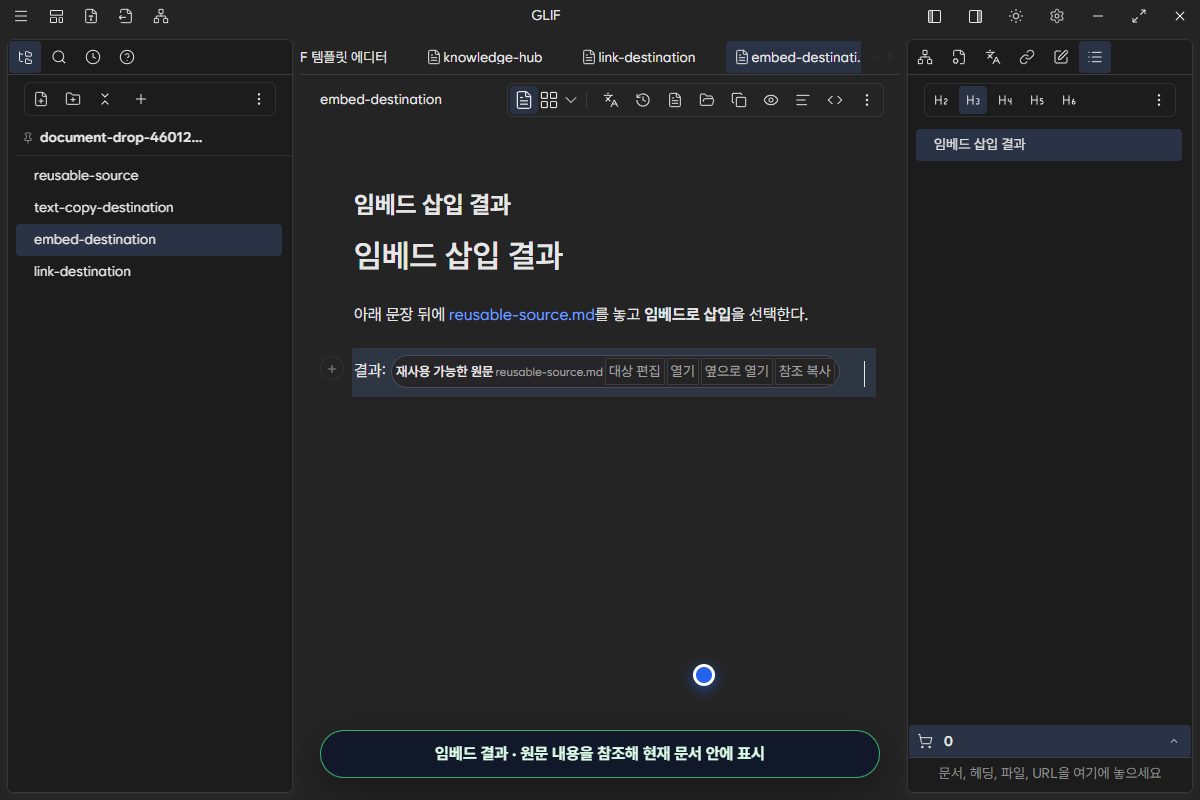Click the plus icon in file tree toolbar

coord(141,99)
